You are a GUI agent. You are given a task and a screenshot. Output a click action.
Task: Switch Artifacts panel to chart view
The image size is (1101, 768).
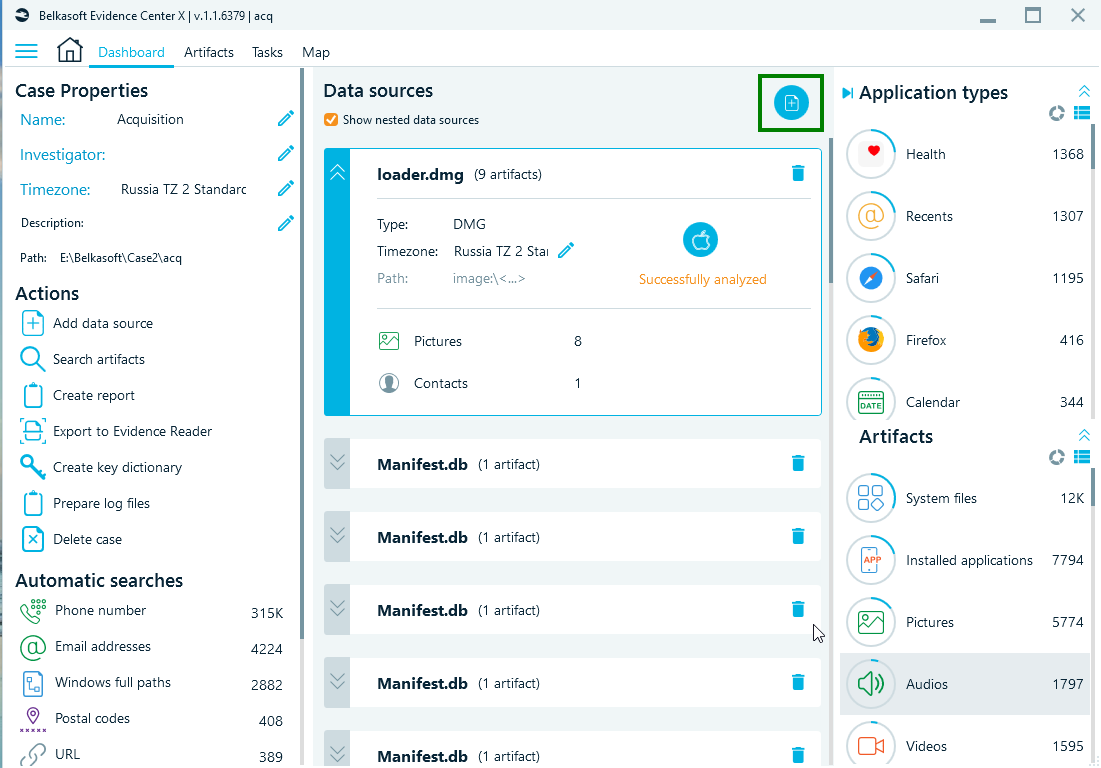pyautogui.click(x=1057, y=458)
